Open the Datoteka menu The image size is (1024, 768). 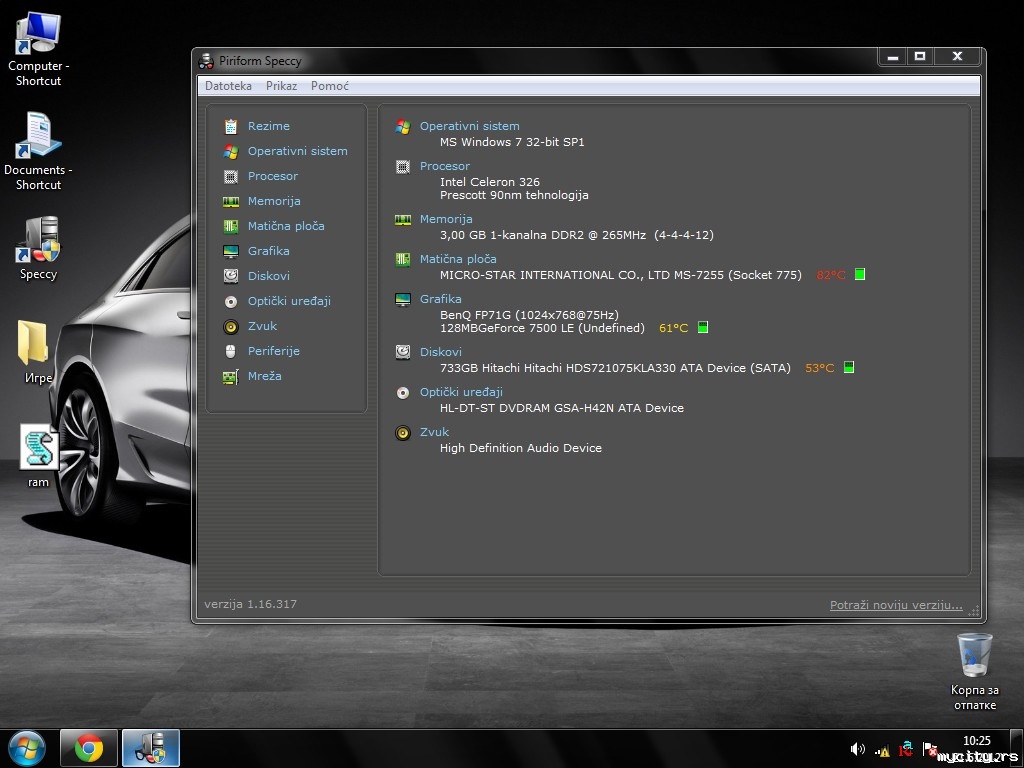[x=228, y=86]
